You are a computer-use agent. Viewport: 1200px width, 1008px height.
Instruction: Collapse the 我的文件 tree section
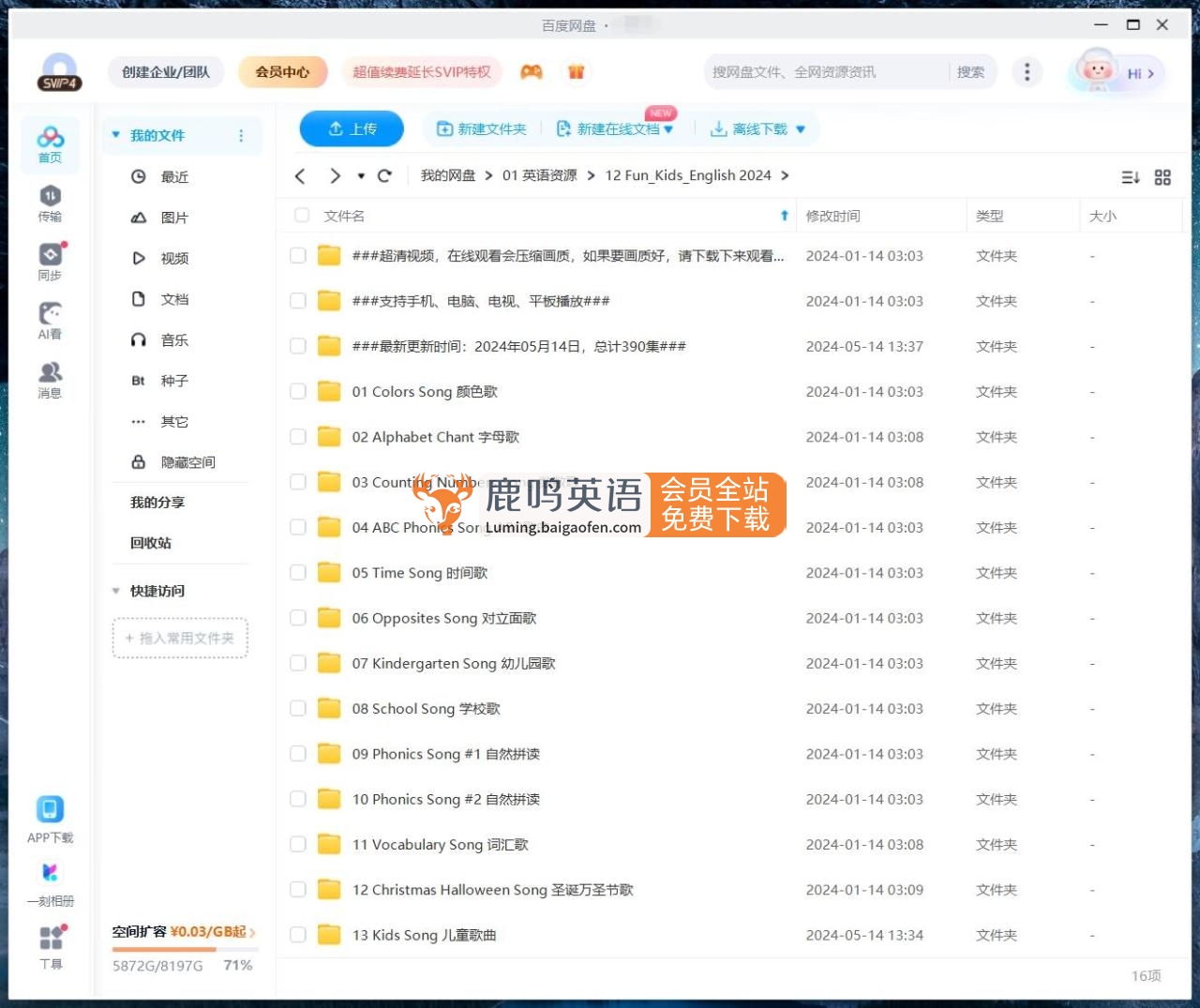[116, 136]
